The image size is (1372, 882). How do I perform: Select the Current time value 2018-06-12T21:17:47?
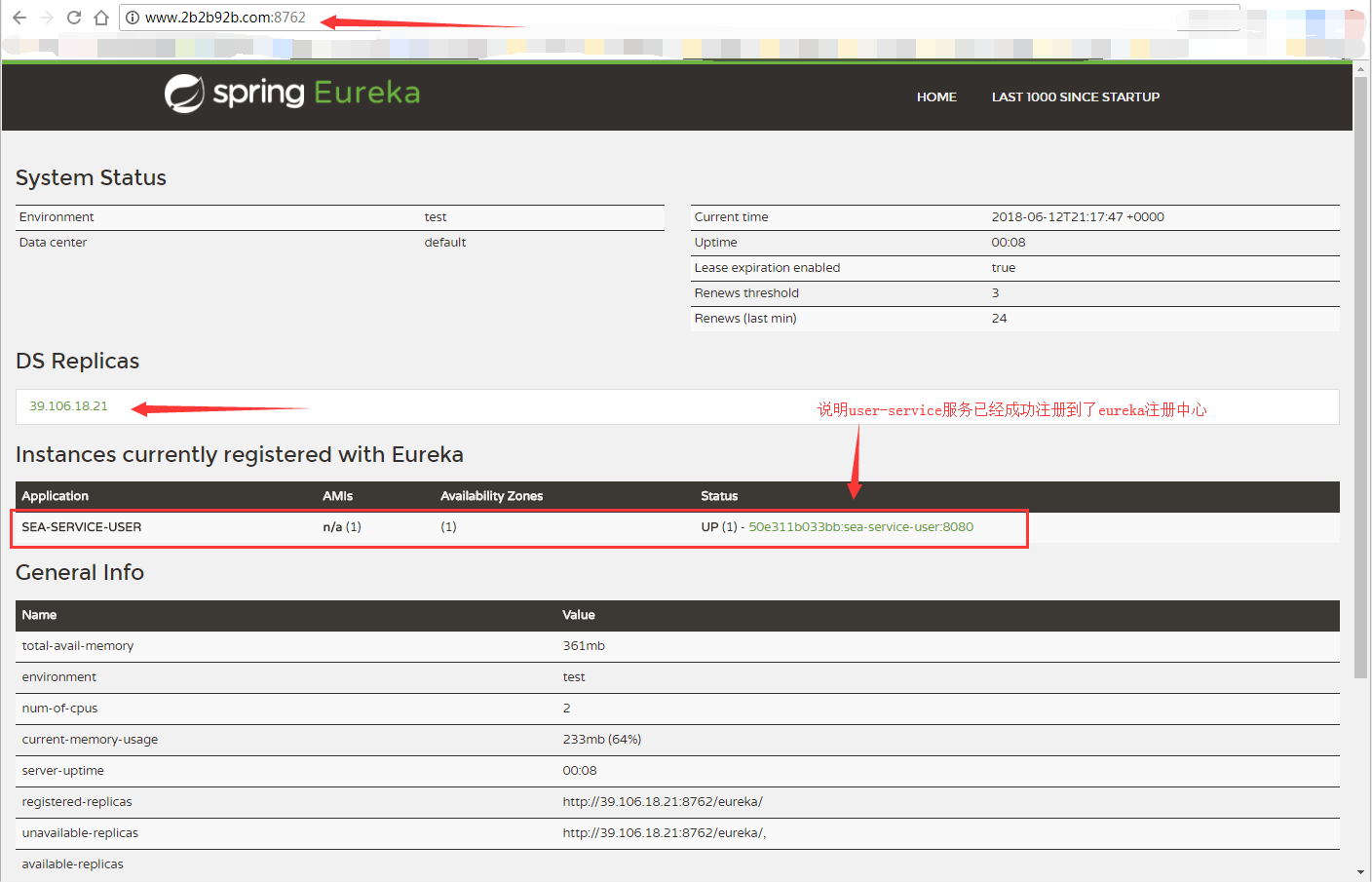[1078, 217]
